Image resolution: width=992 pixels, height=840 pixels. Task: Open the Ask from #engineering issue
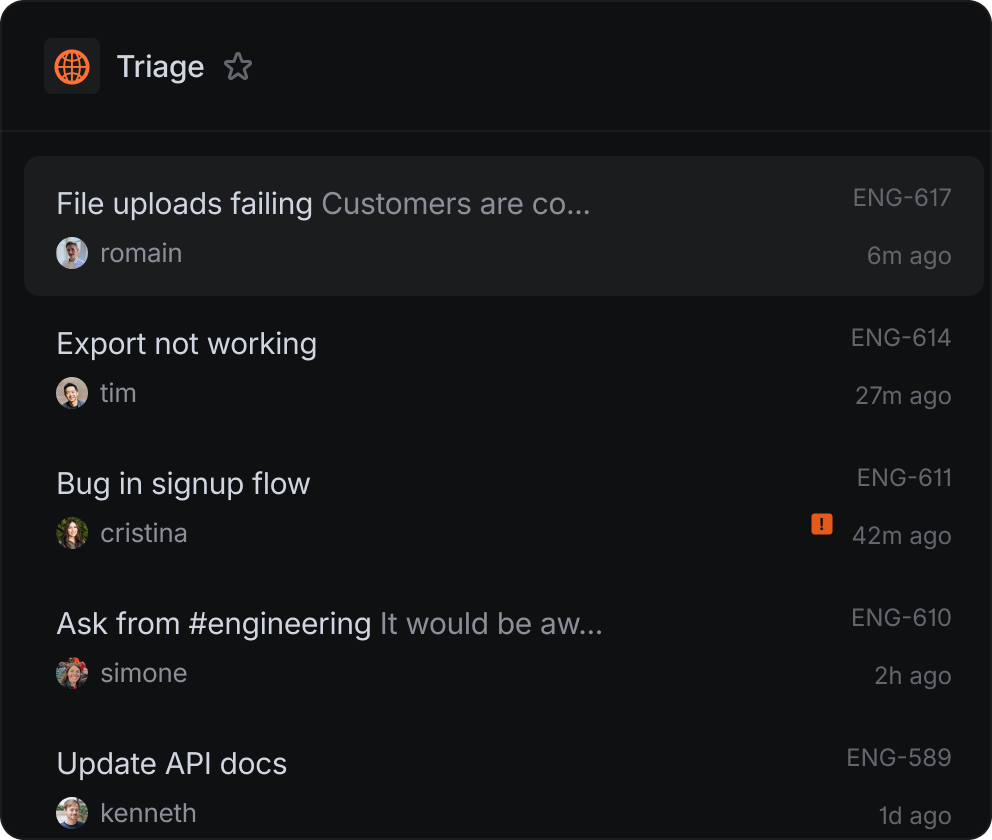point(214,624)
